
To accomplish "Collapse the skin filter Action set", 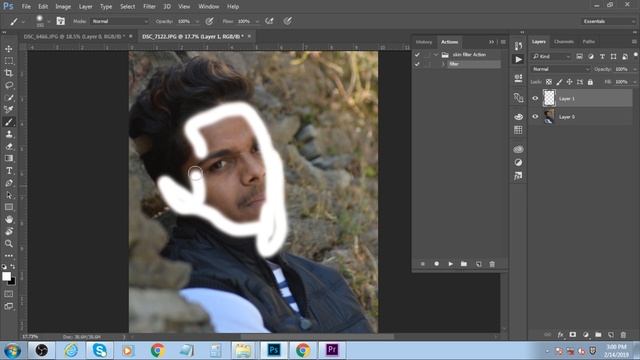I will click(x=436, y=55).
